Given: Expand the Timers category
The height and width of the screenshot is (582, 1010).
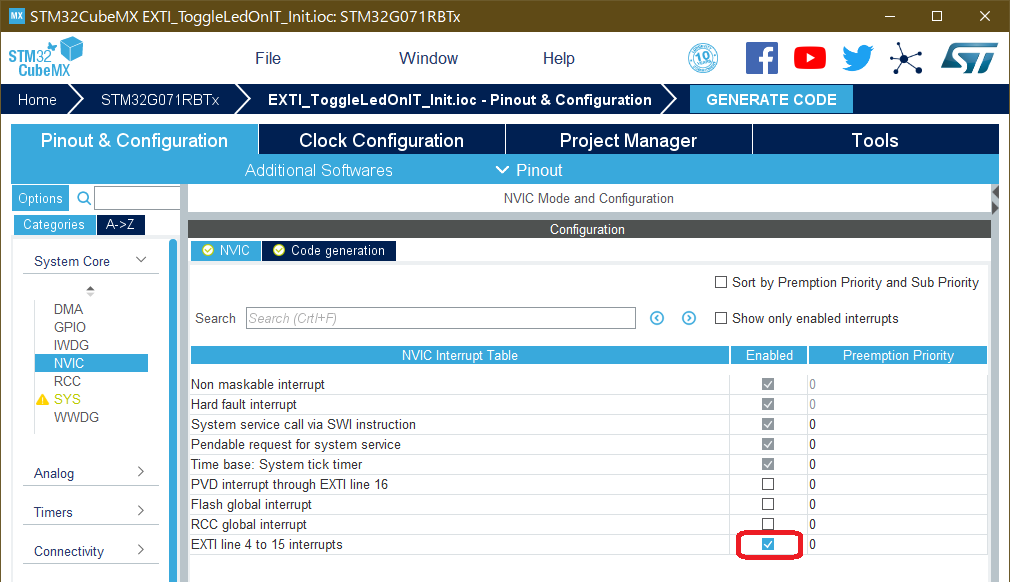Looking at the screenshot, I should click(141, 511).
